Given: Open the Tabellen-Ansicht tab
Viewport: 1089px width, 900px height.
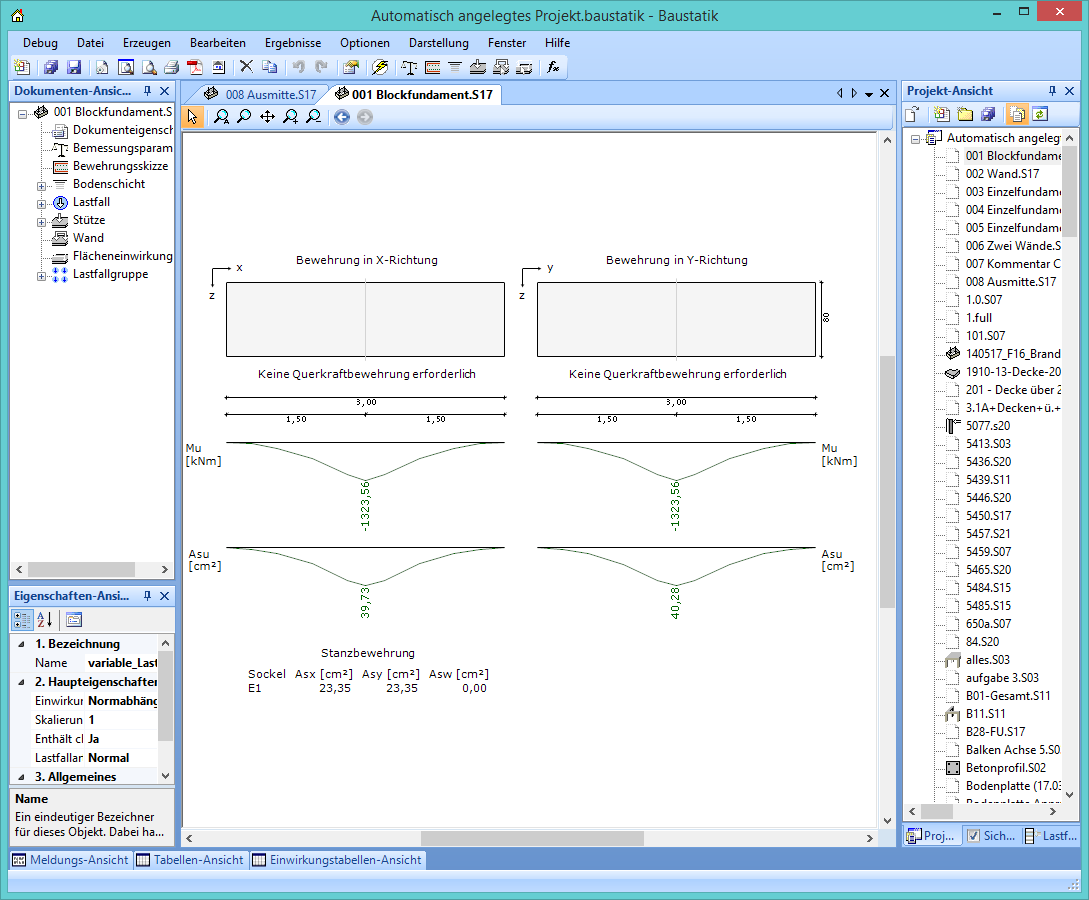Looking at the screenshot, I should [x=190, y=860].
